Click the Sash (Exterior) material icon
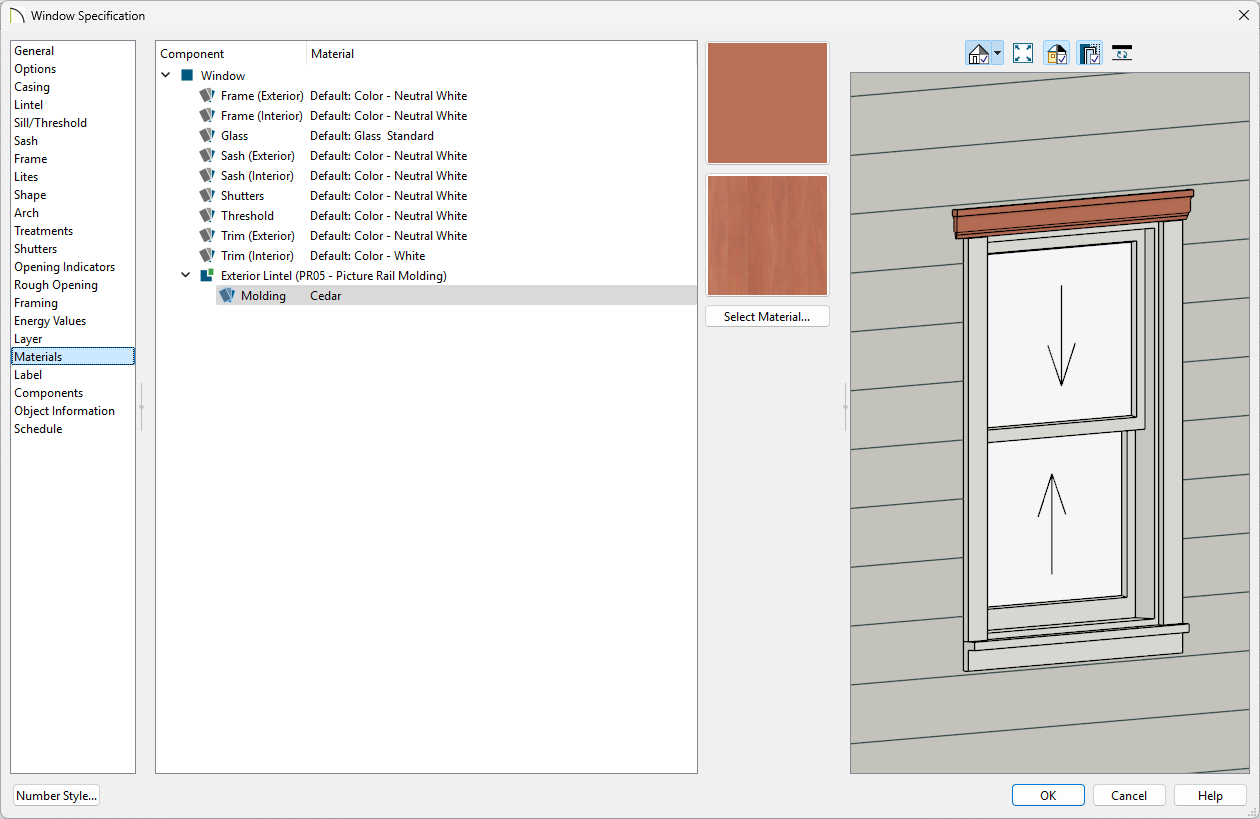 207,156
